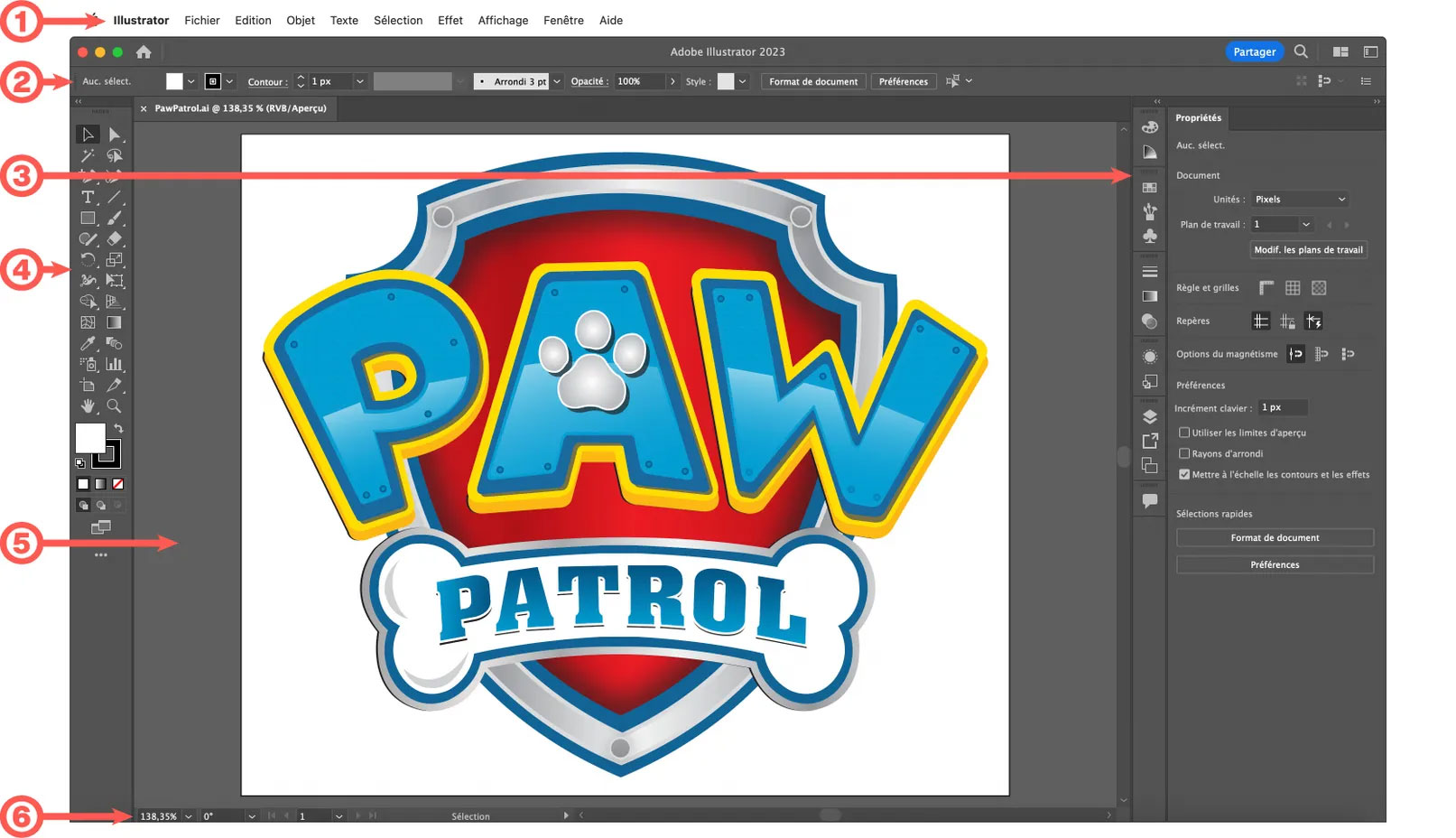1456x838 pixels.
Task: Select the Rotate tool
Action: point(88,260)
